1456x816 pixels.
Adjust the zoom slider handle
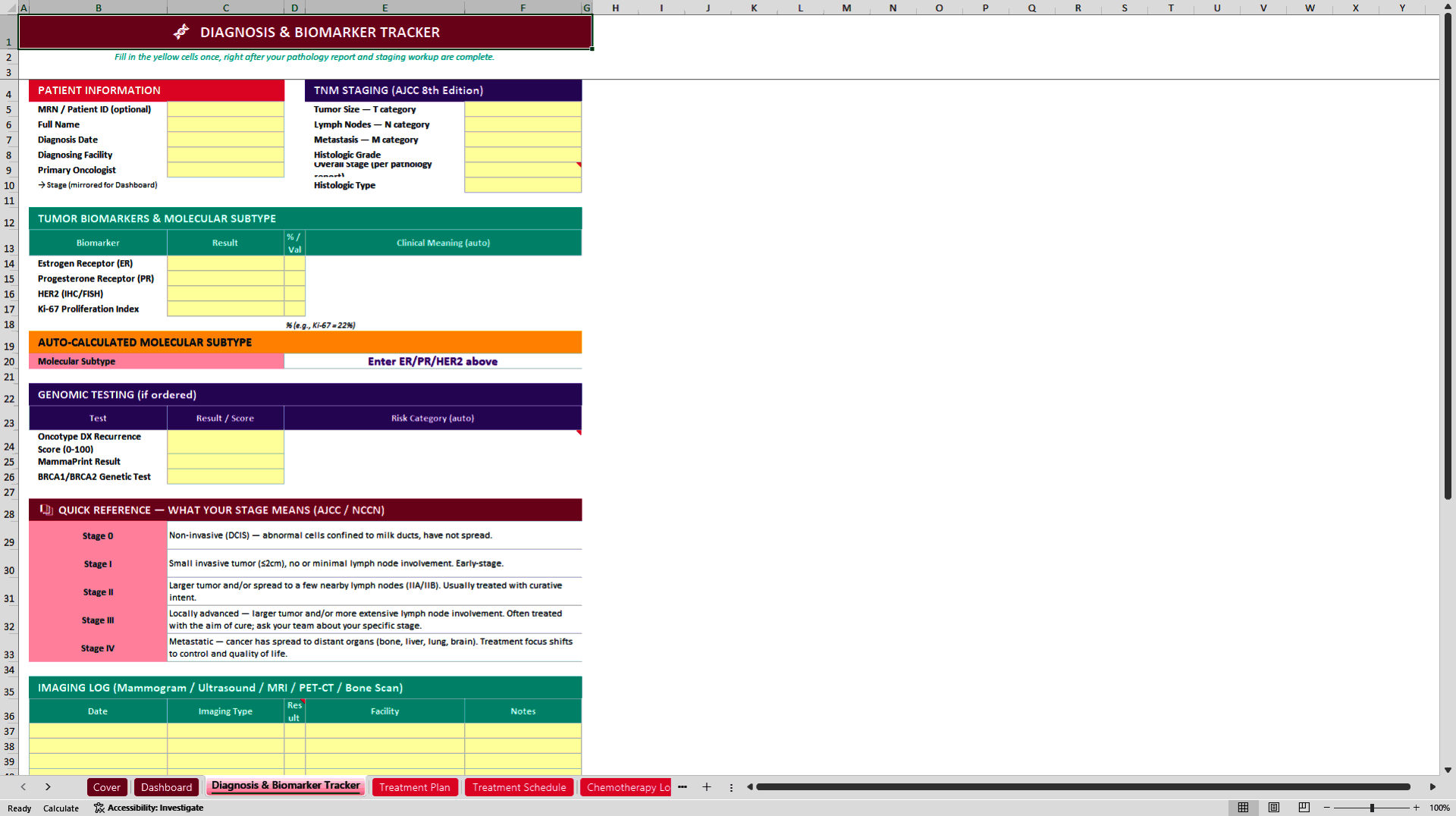(x=1372, y=808)
